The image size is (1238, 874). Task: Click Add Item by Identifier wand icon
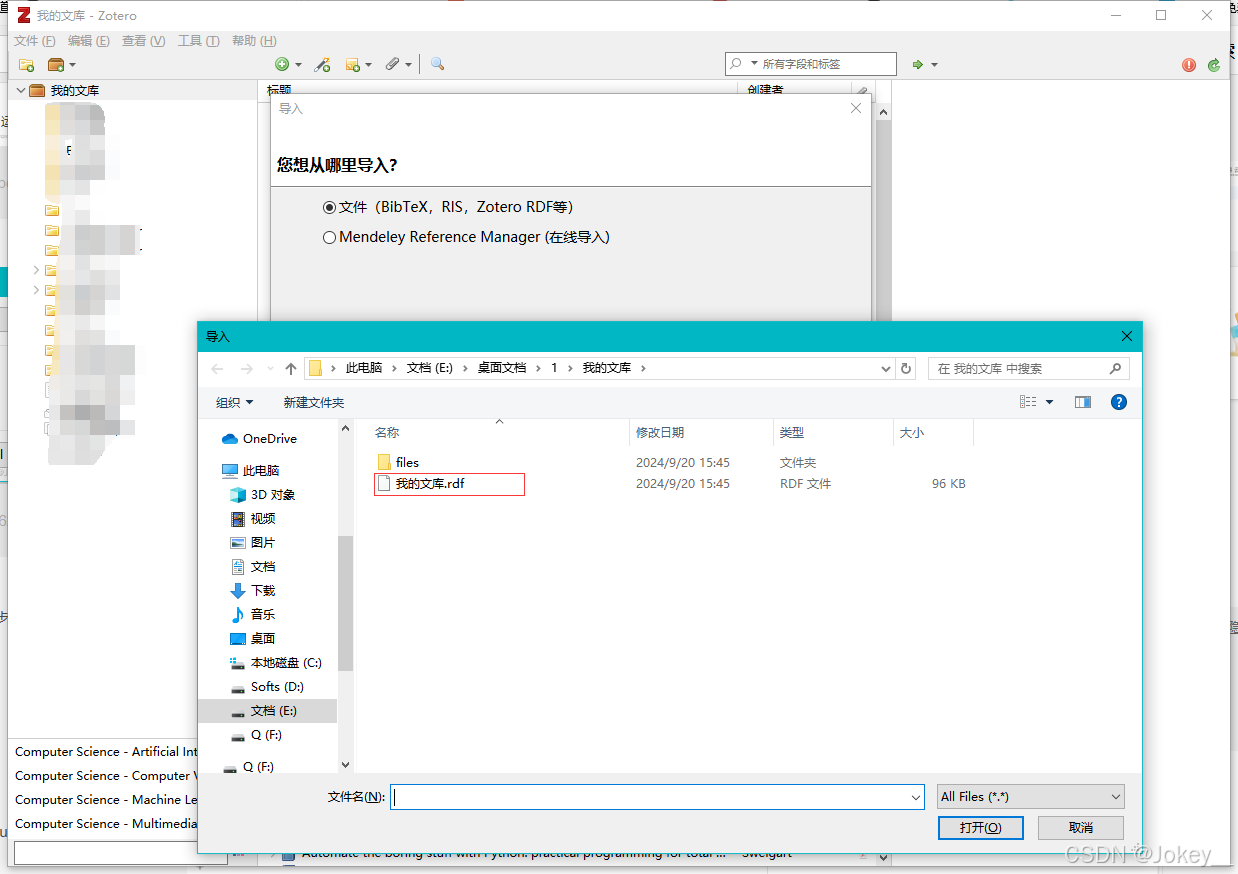click(x=322, y=64)
